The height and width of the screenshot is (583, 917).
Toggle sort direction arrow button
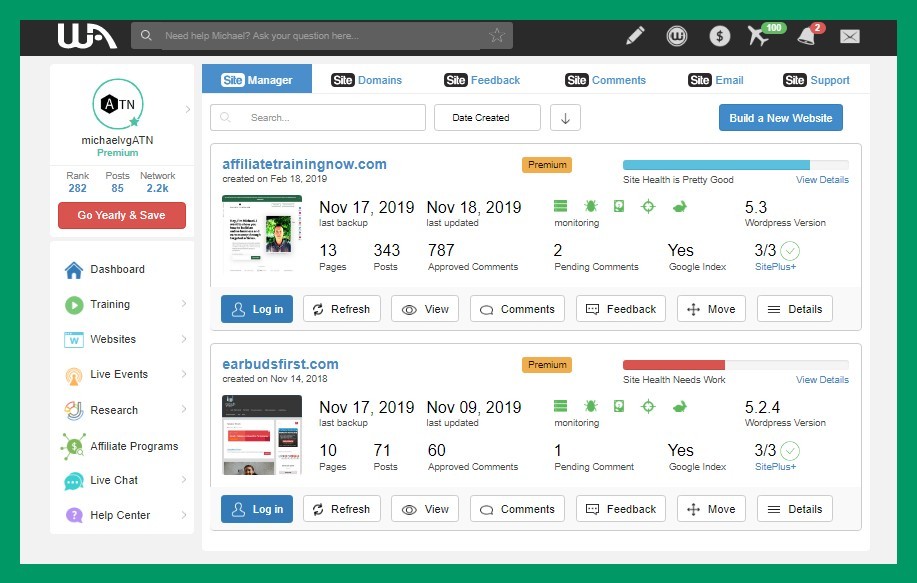565,118
